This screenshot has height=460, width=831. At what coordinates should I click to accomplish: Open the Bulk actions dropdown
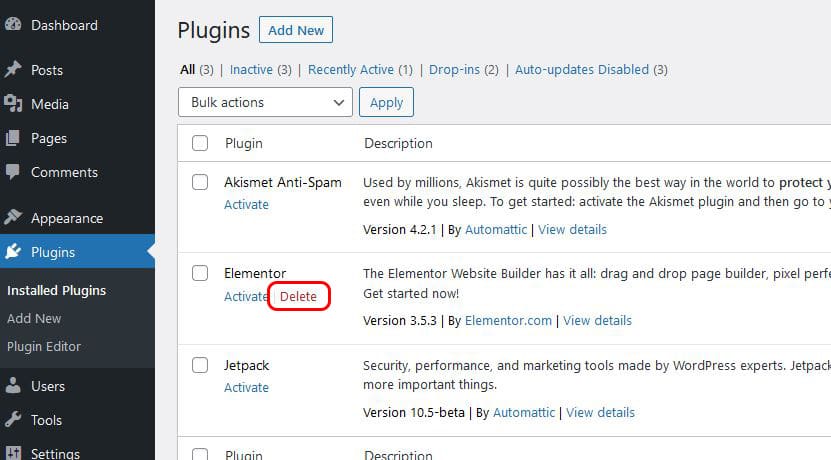click(265, 102)
